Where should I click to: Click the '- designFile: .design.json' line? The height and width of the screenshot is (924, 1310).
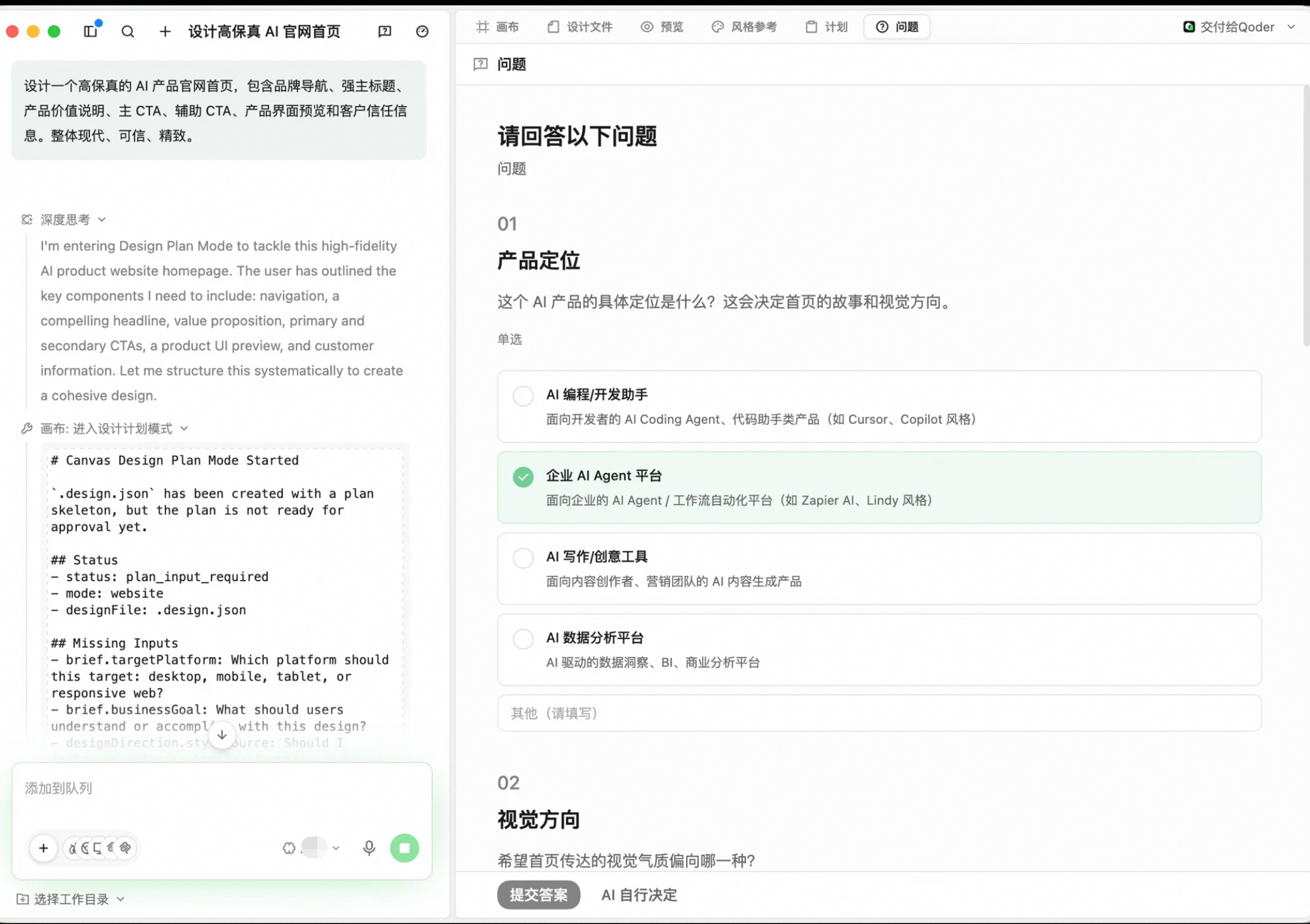coord(149,610)
